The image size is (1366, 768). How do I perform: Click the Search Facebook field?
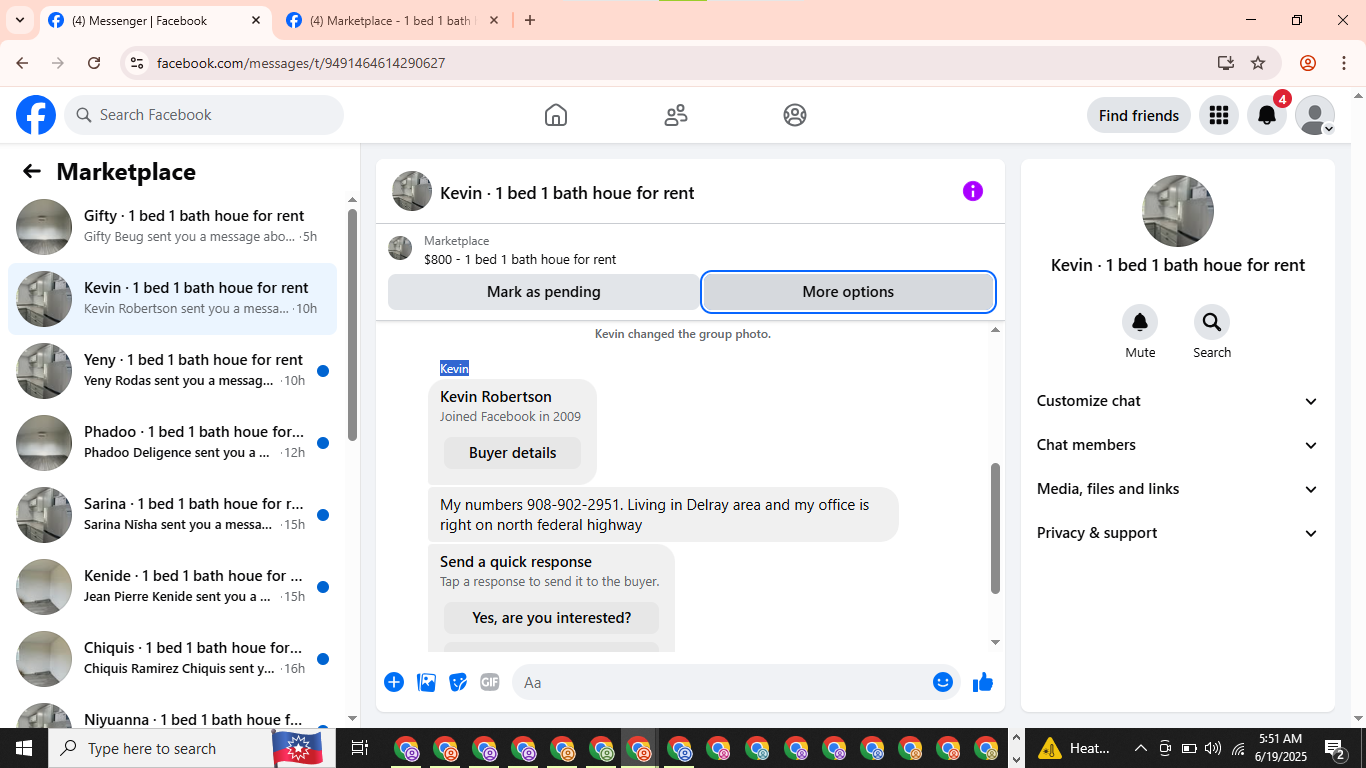point(204,115)
